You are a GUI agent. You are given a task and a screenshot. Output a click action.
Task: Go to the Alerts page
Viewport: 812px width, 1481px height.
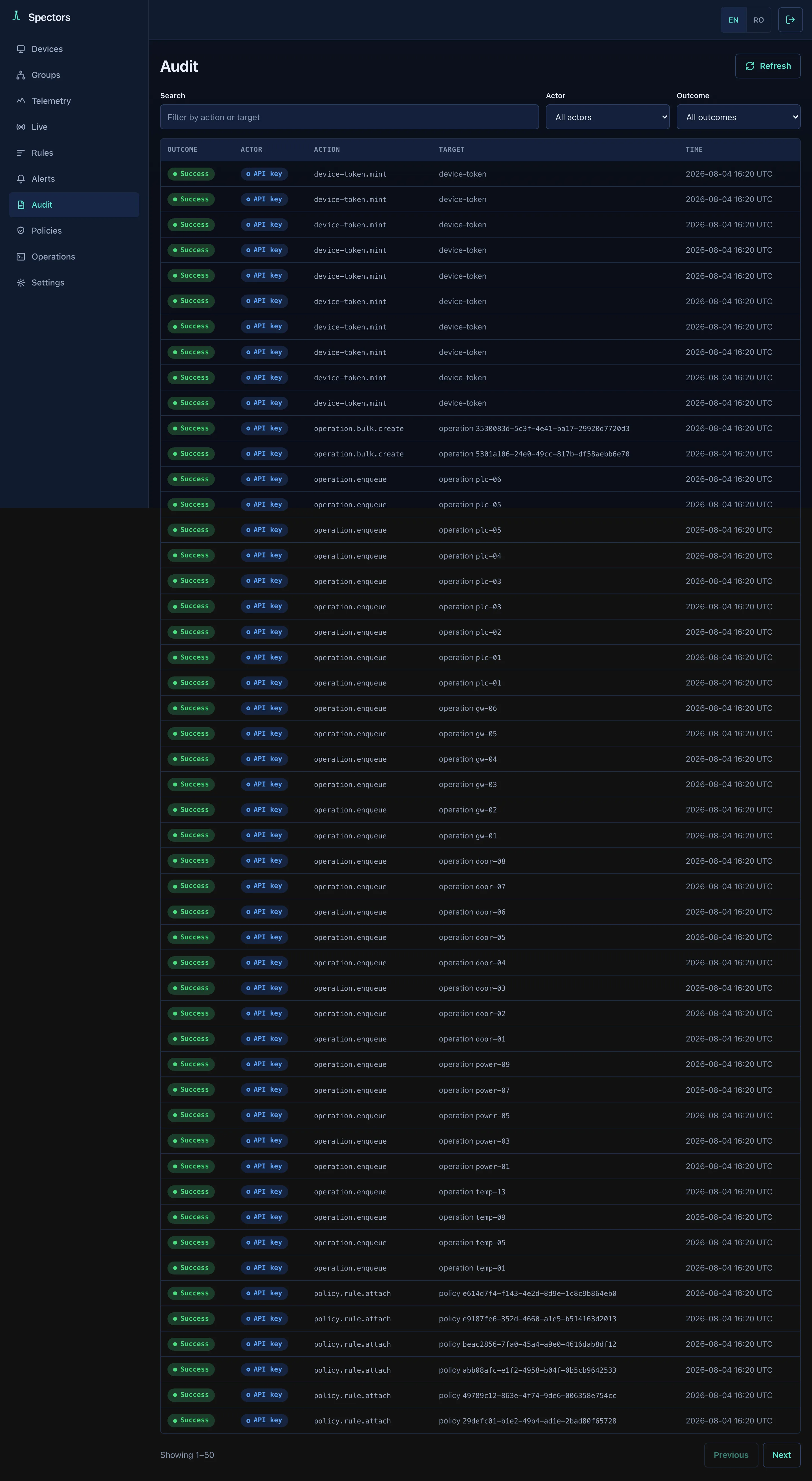click(74, 179)
